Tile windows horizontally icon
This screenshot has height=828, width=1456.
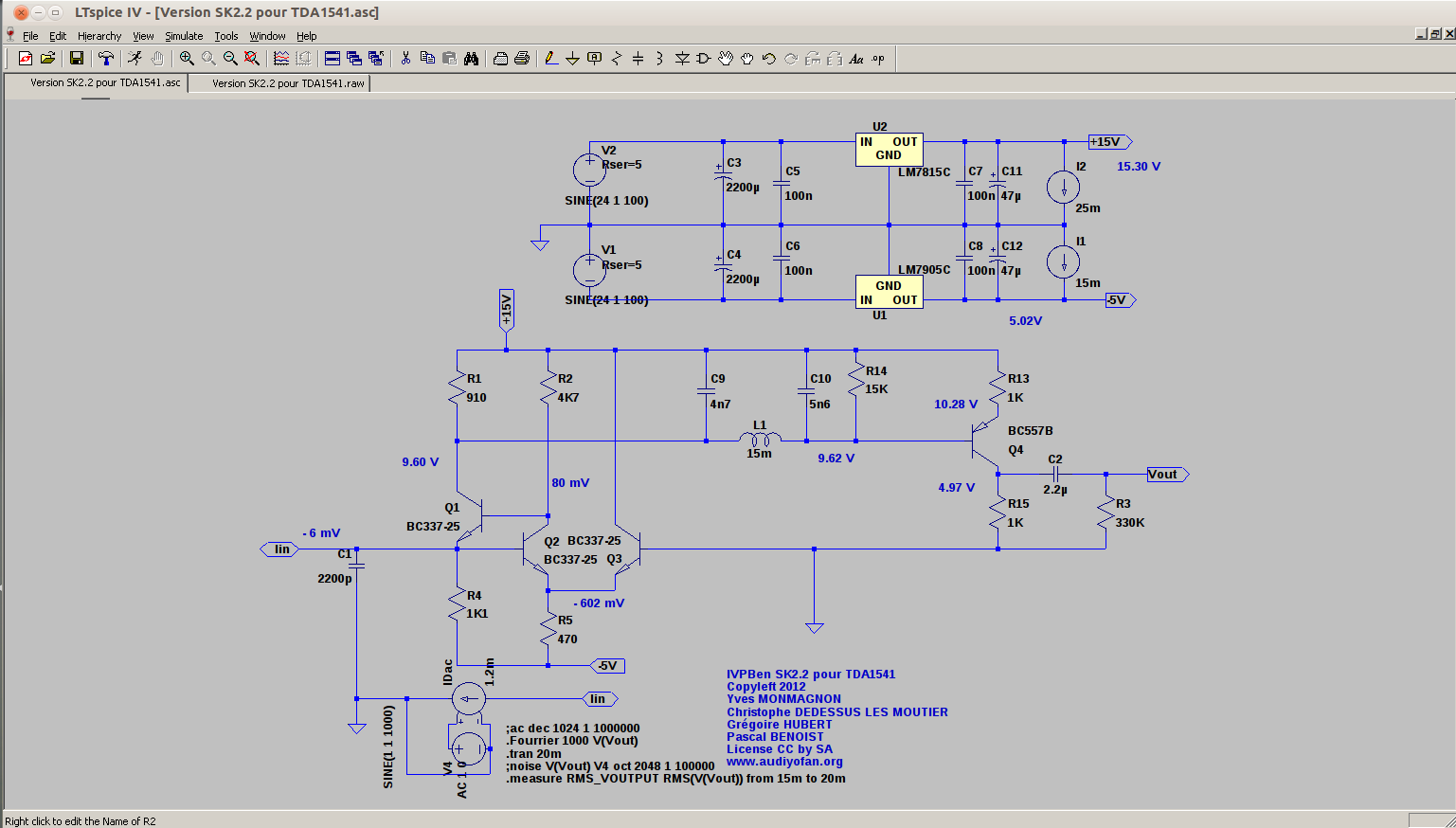coord(333,58)
